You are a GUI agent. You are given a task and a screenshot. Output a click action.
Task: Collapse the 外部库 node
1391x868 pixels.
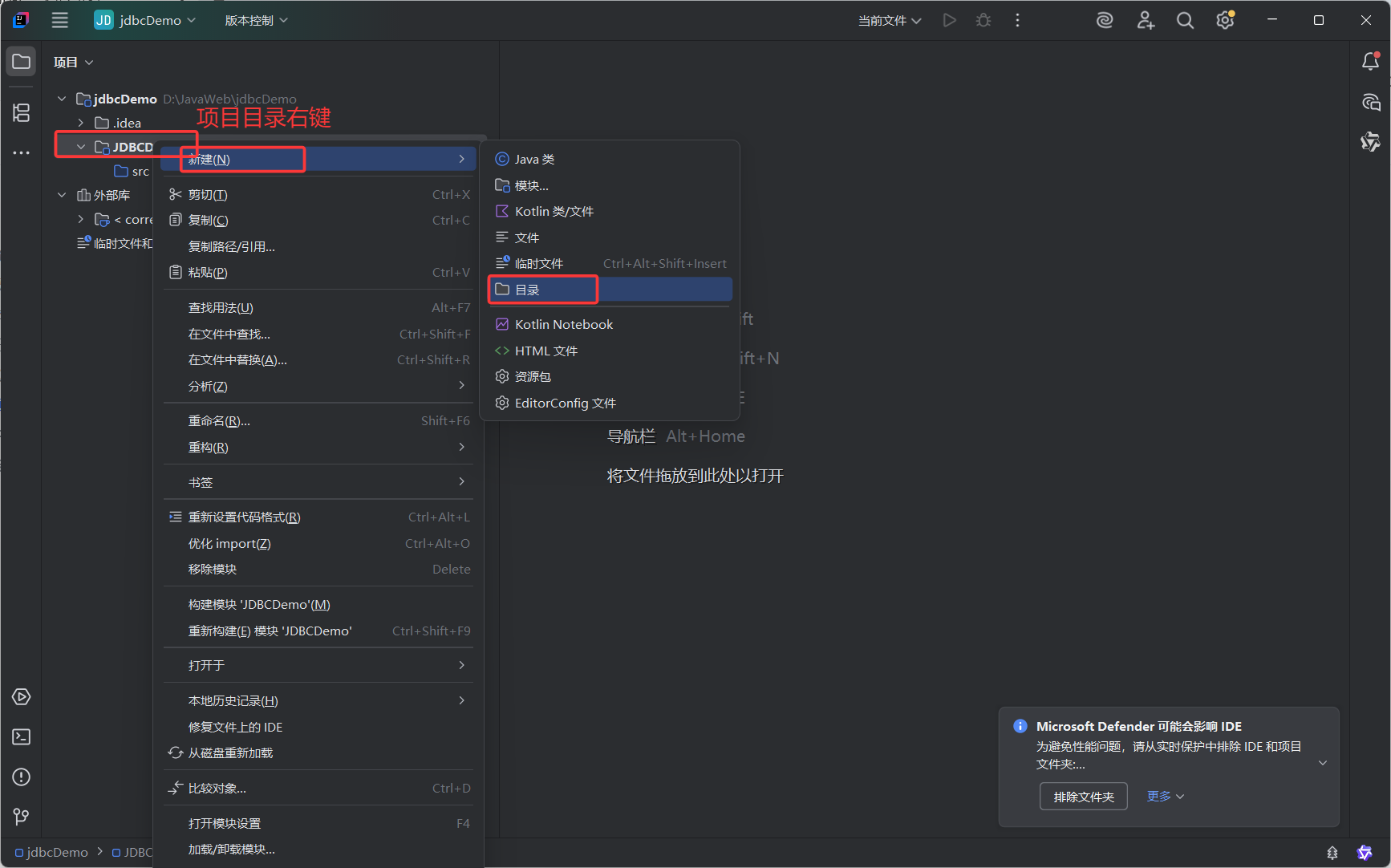click(x=62, y=195)
